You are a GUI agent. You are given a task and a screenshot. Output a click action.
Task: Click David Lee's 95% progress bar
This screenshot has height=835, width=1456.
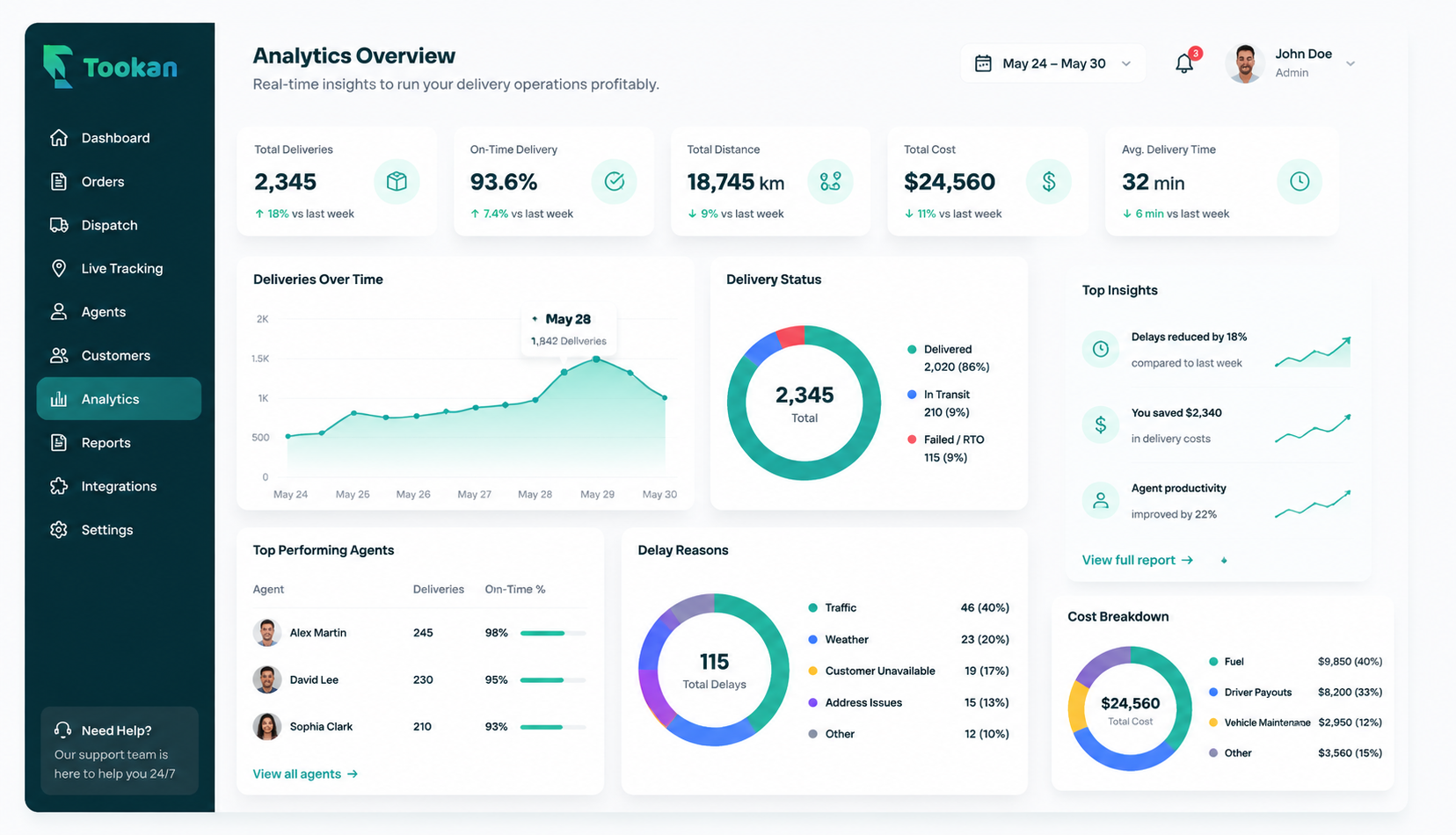coord(553,680)
